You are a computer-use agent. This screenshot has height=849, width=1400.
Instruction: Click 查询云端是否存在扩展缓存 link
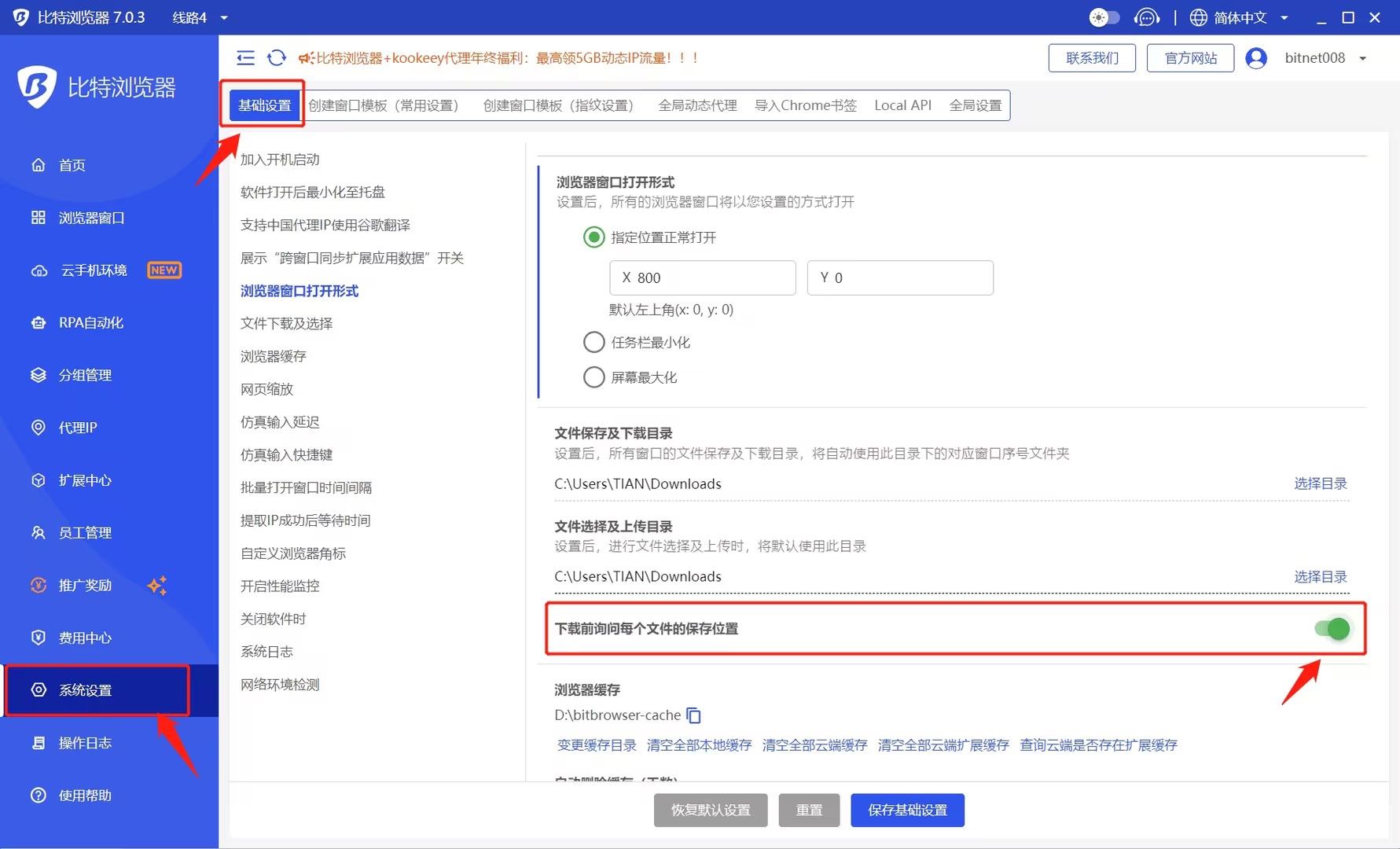click(1098, 745)
